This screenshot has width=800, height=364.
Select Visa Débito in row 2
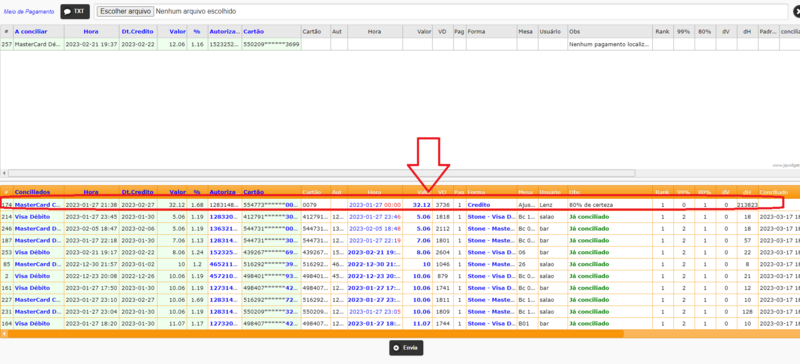(x=38, y=276)
